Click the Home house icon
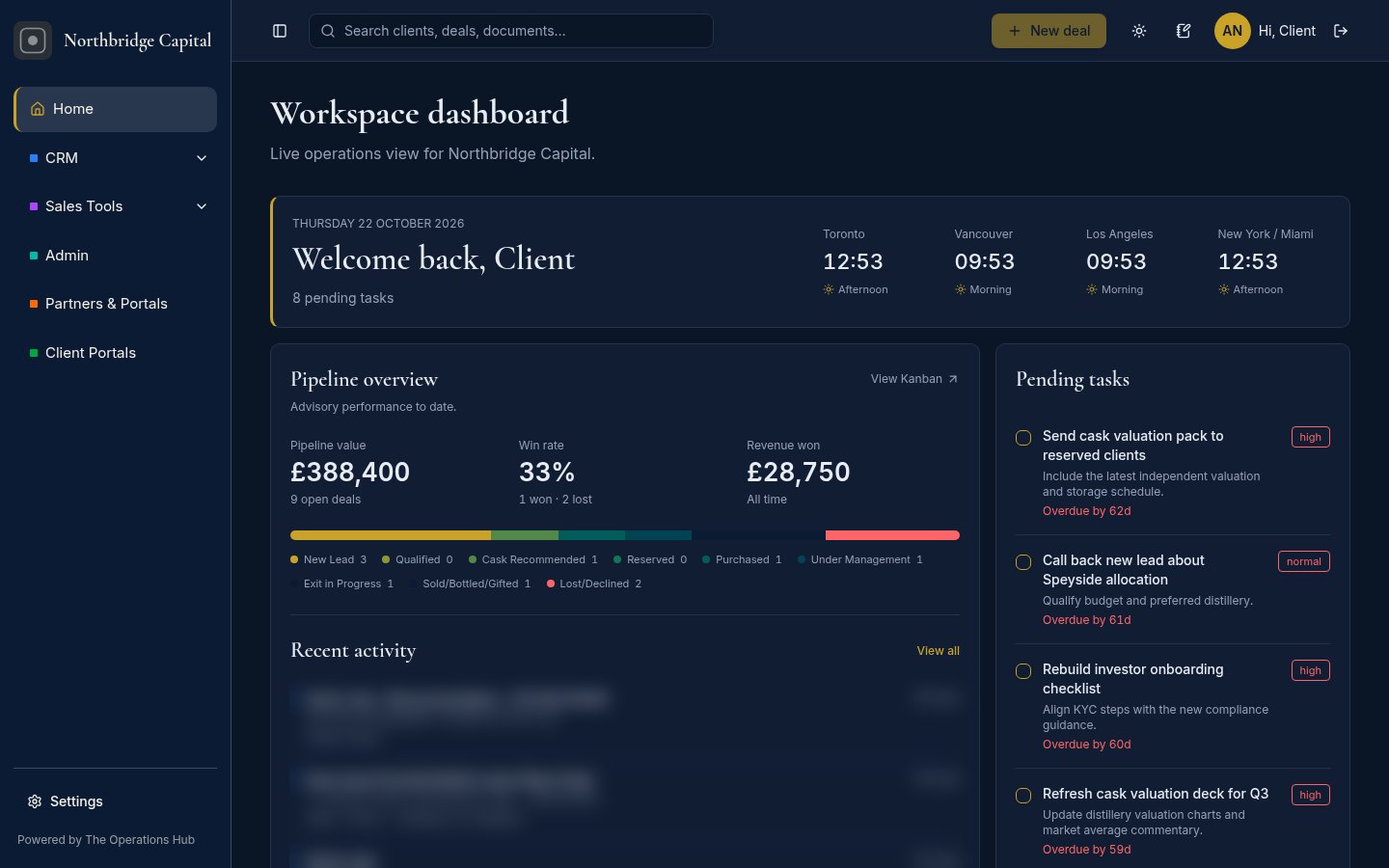 click(38, 109)
